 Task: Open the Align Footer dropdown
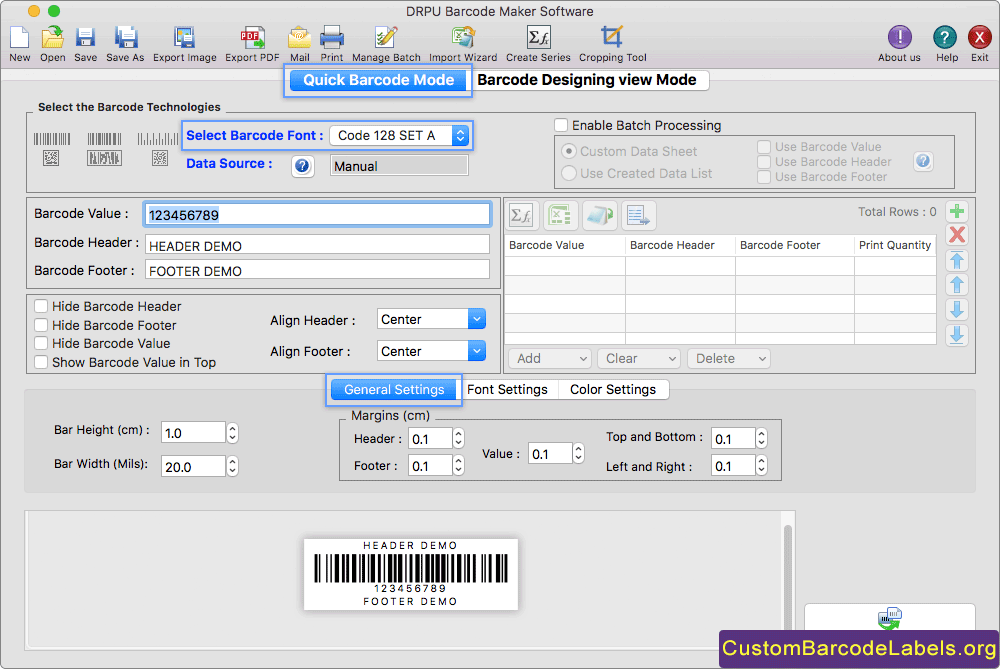[x=431, y=351]
